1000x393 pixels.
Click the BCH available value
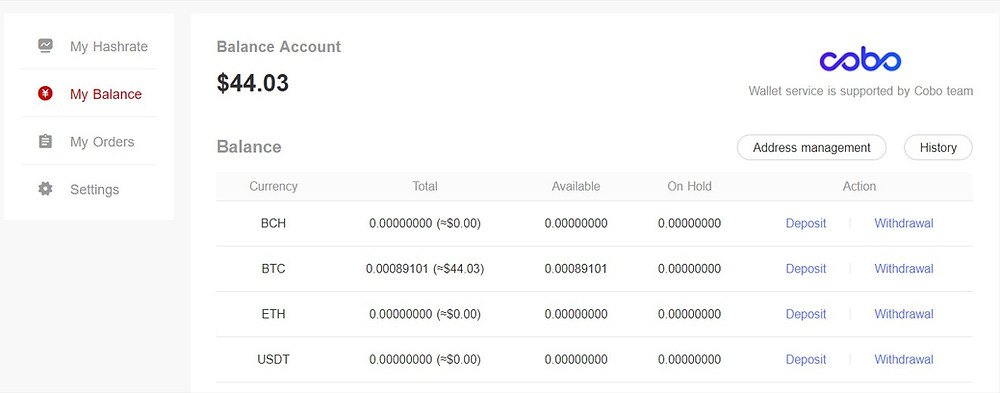pos(576,223)
